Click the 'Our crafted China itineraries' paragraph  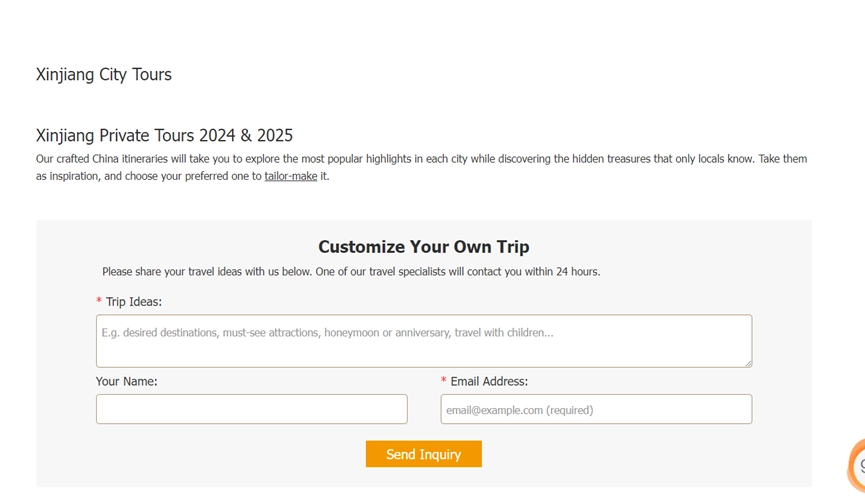(x=421, y=167)
